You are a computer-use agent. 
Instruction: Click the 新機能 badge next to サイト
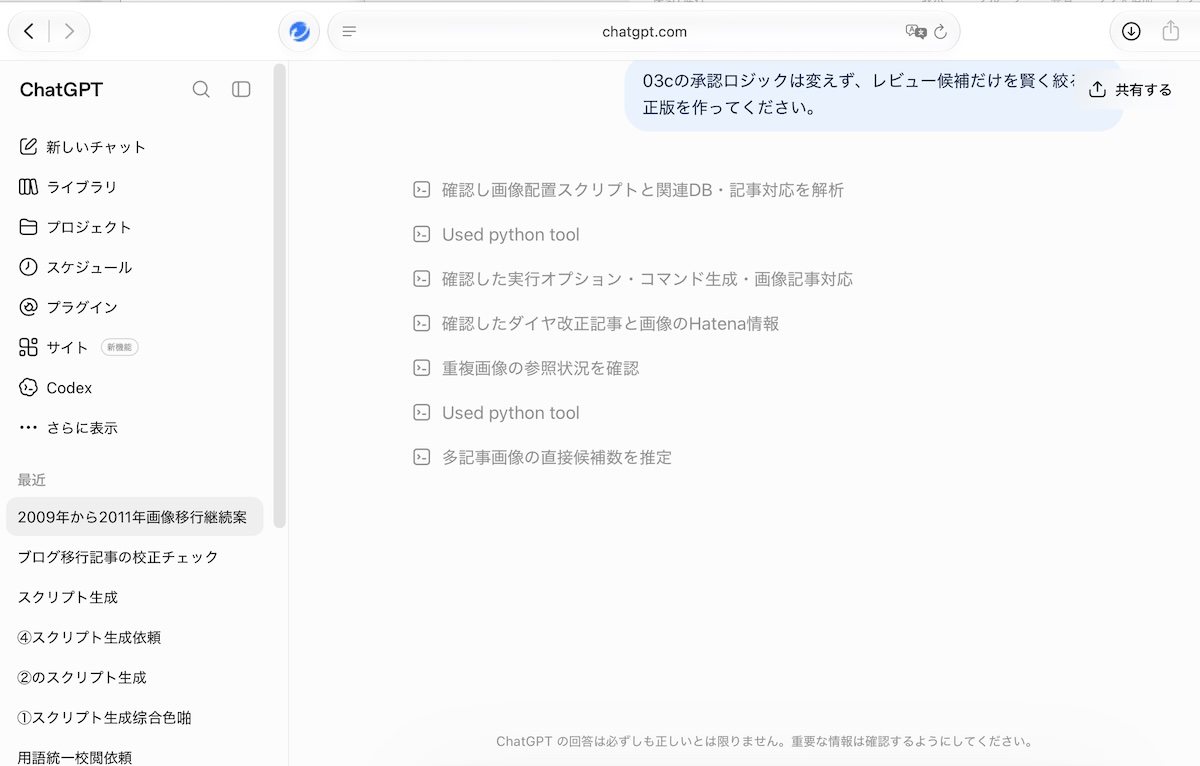click(x=119, y=347)
